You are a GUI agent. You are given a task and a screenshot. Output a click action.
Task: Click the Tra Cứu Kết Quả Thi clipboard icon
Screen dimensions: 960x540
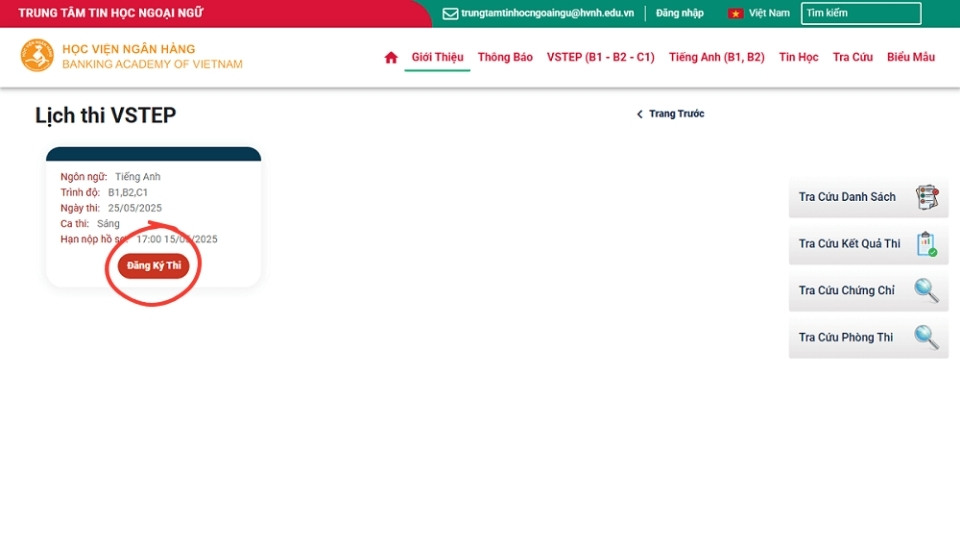(x=927, y=244)
